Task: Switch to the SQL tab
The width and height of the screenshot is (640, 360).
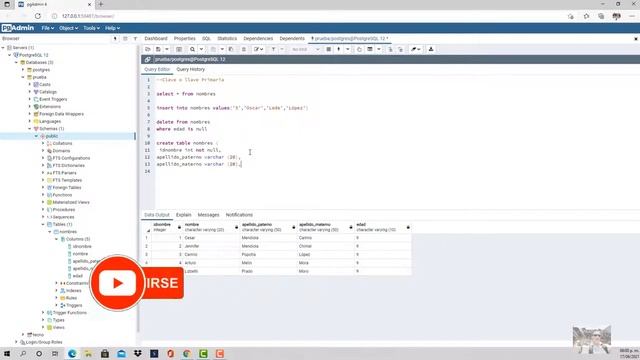Action: (x=207, y=38)
